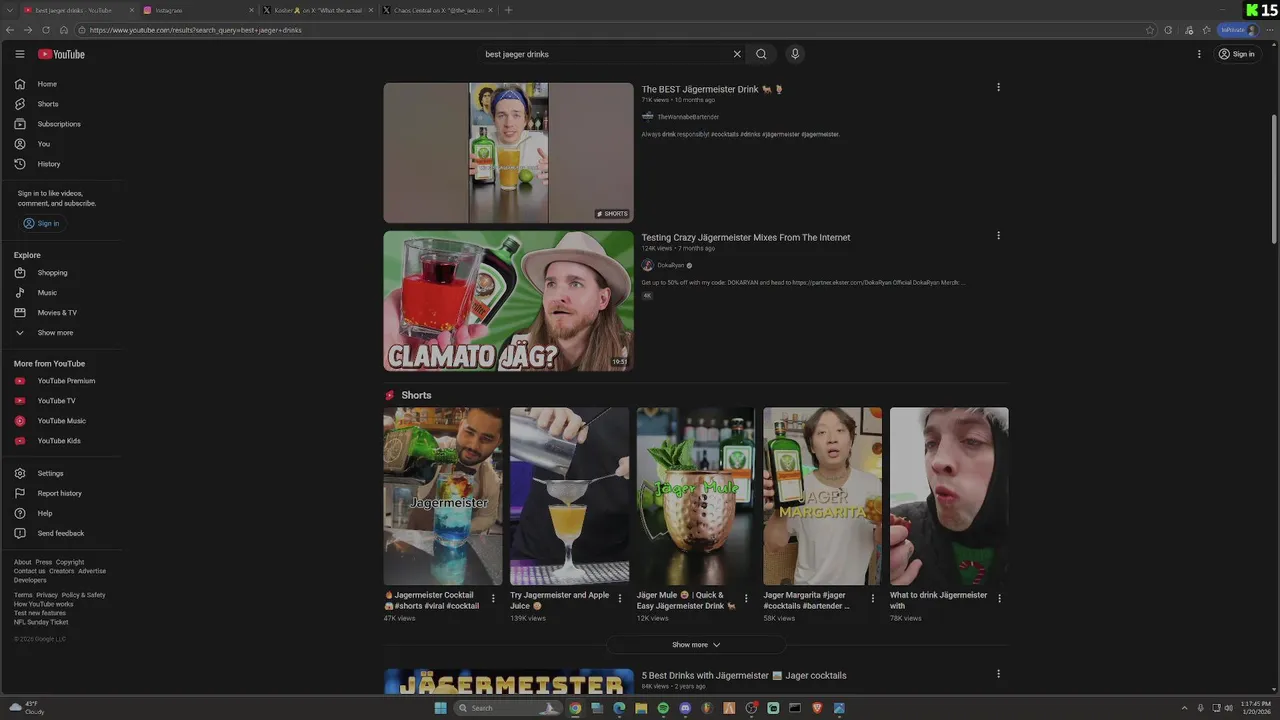This screenshot has width=1280, height=720.
Task: Click Sign in at top right
Action: [1236, 54]
